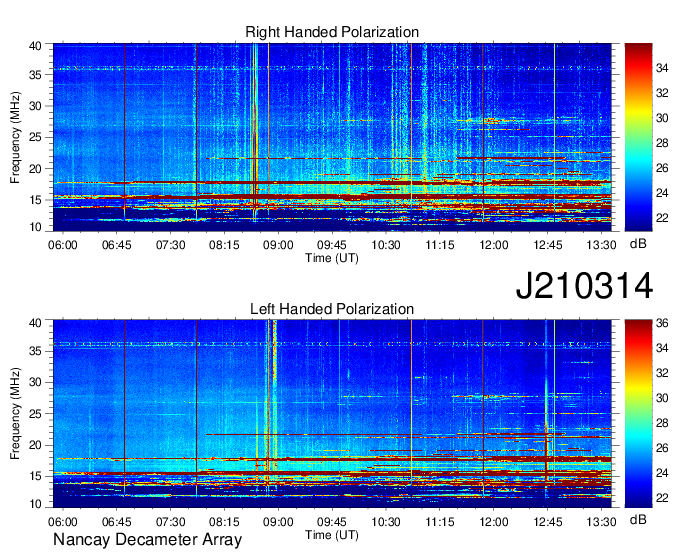The width and height of the screenshot is (680, 552).
Task: Click the "20" frequency tick on Right Handed plot
Action: pyautogui.click(x=35, y=169)
